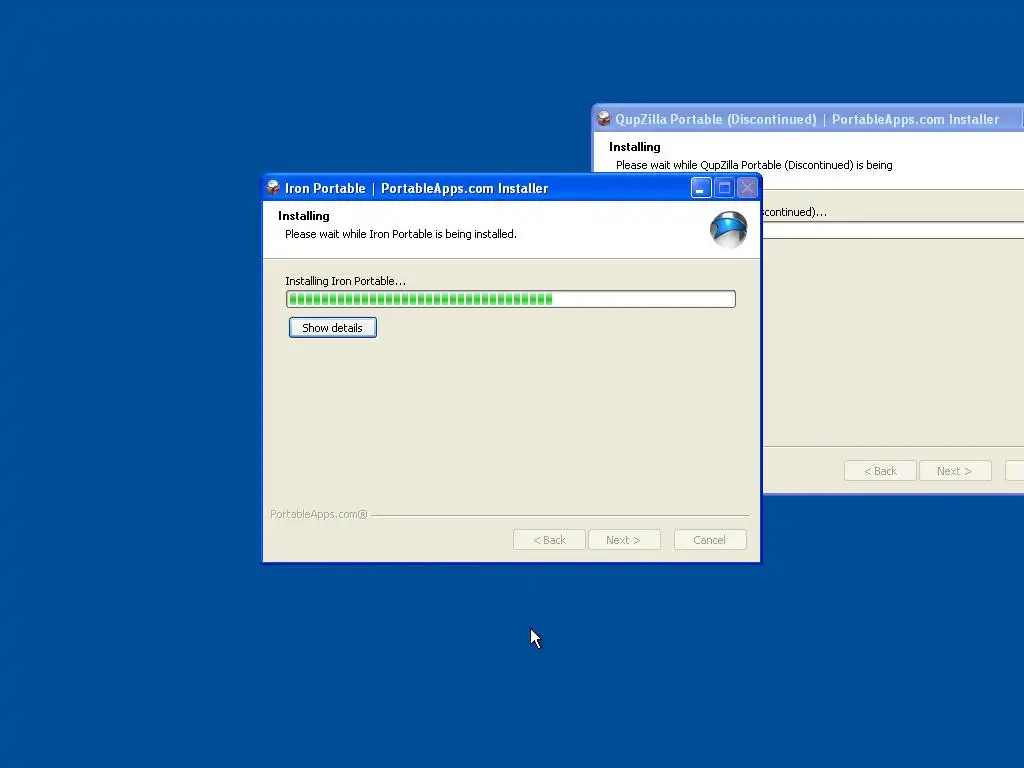Image resolution: width=1024 pixels, height=768 pixels.
Task: Click the Iron Portable installer title bar text
Action: [416, 188]
